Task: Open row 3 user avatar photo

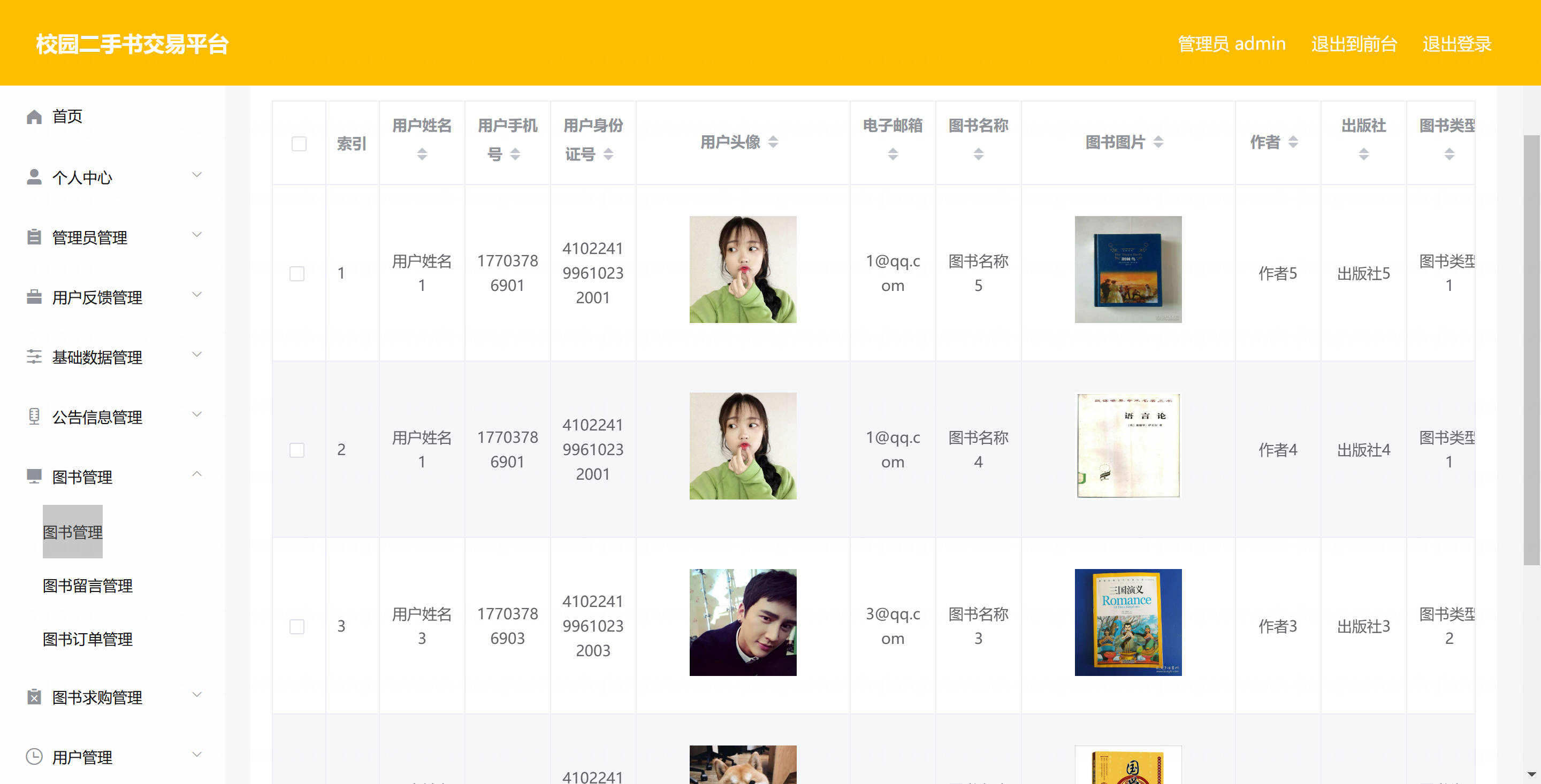Action: [x=742, y=622]
